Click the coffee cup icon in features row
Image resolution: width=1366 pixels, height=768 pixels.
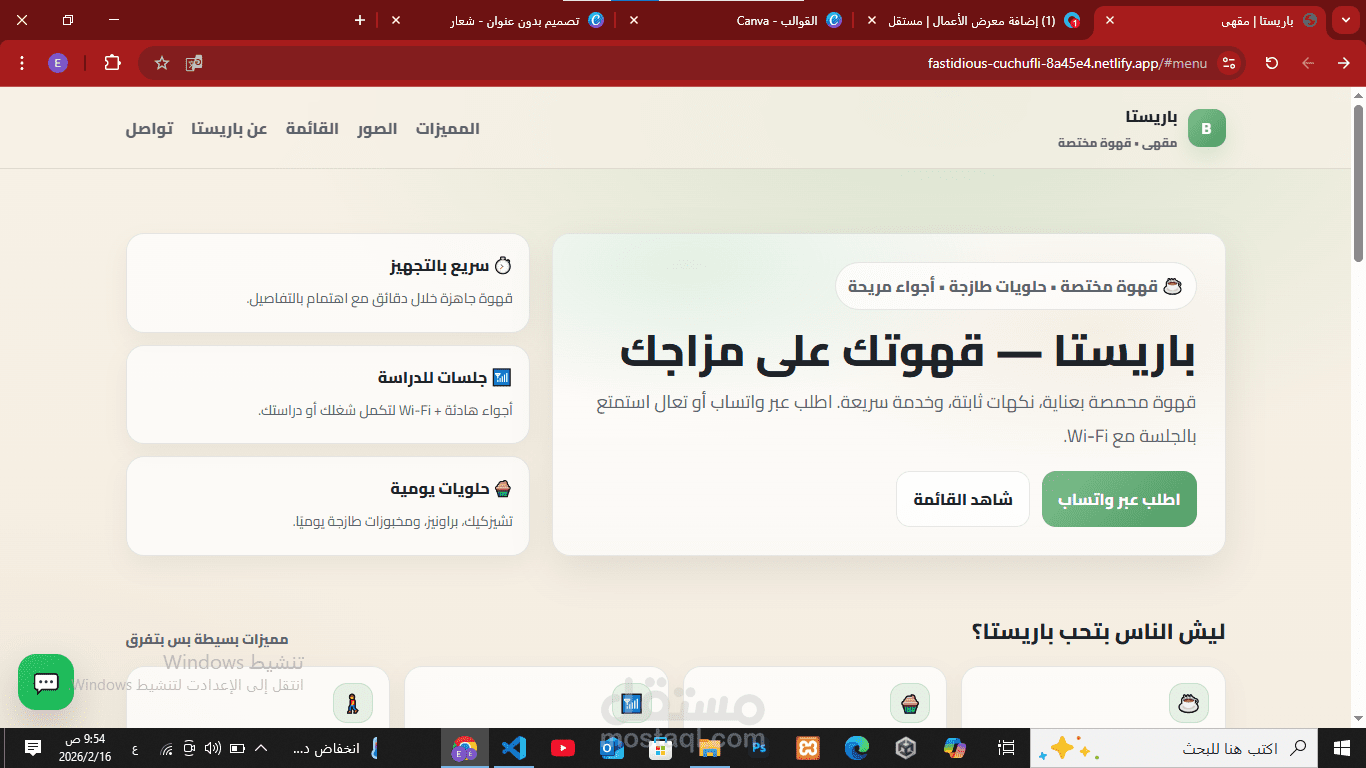[x=1188, y=703]
